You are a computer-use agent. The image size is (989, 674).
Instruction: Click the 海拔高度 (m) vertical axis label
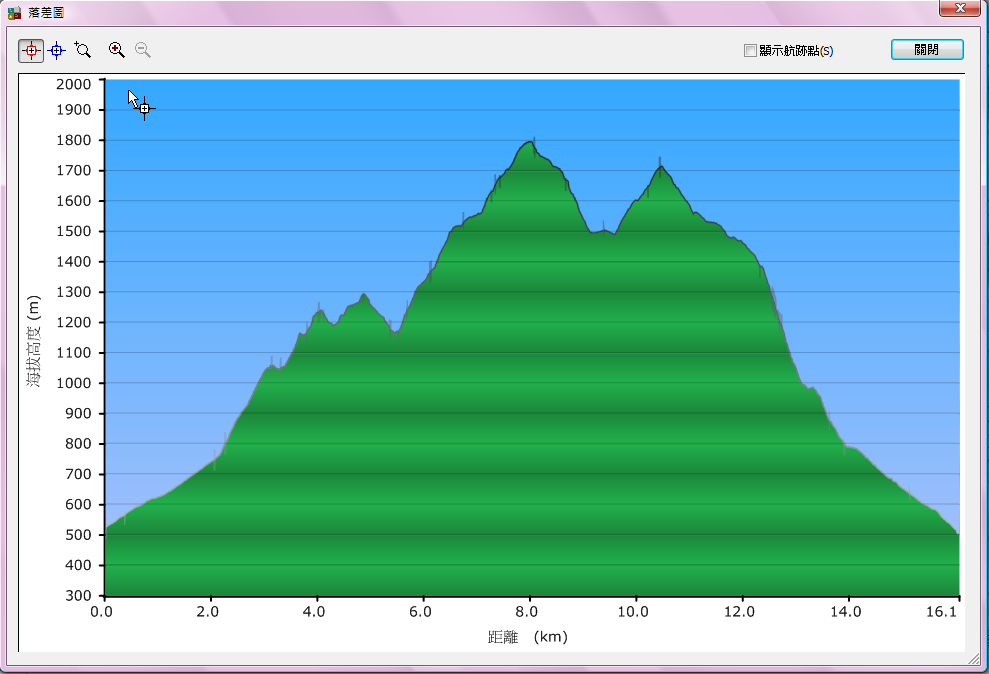pyautogui.click(x=35, y=342)
